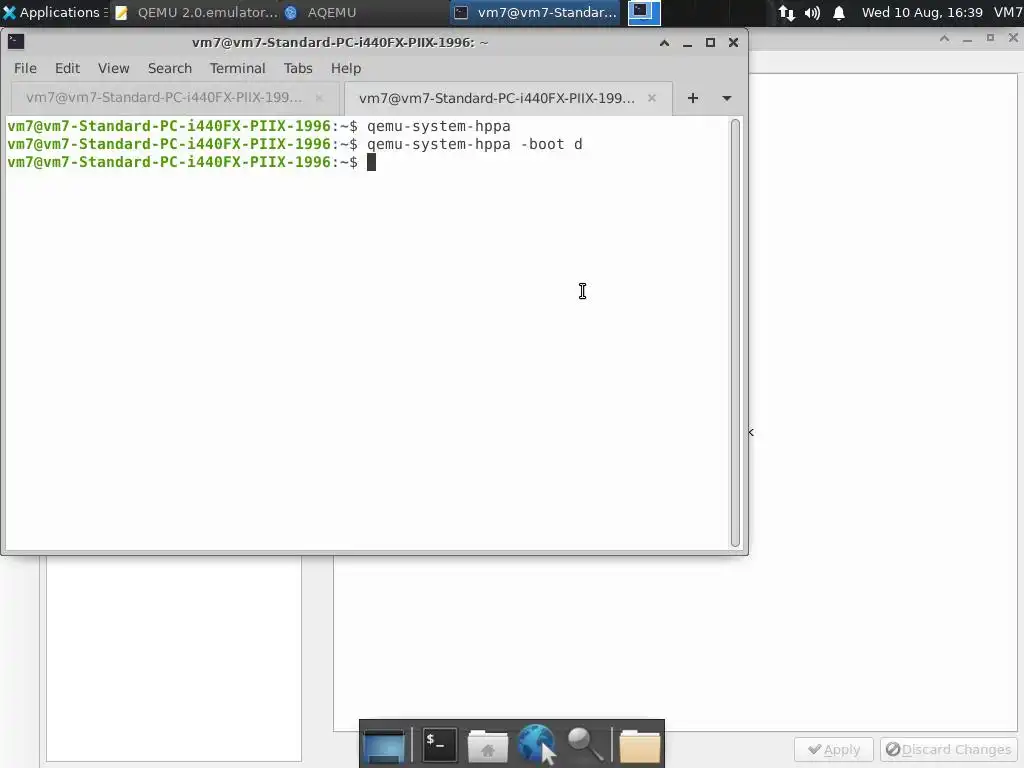Open home folder file manager dock icon

click(x=487, y=746)
